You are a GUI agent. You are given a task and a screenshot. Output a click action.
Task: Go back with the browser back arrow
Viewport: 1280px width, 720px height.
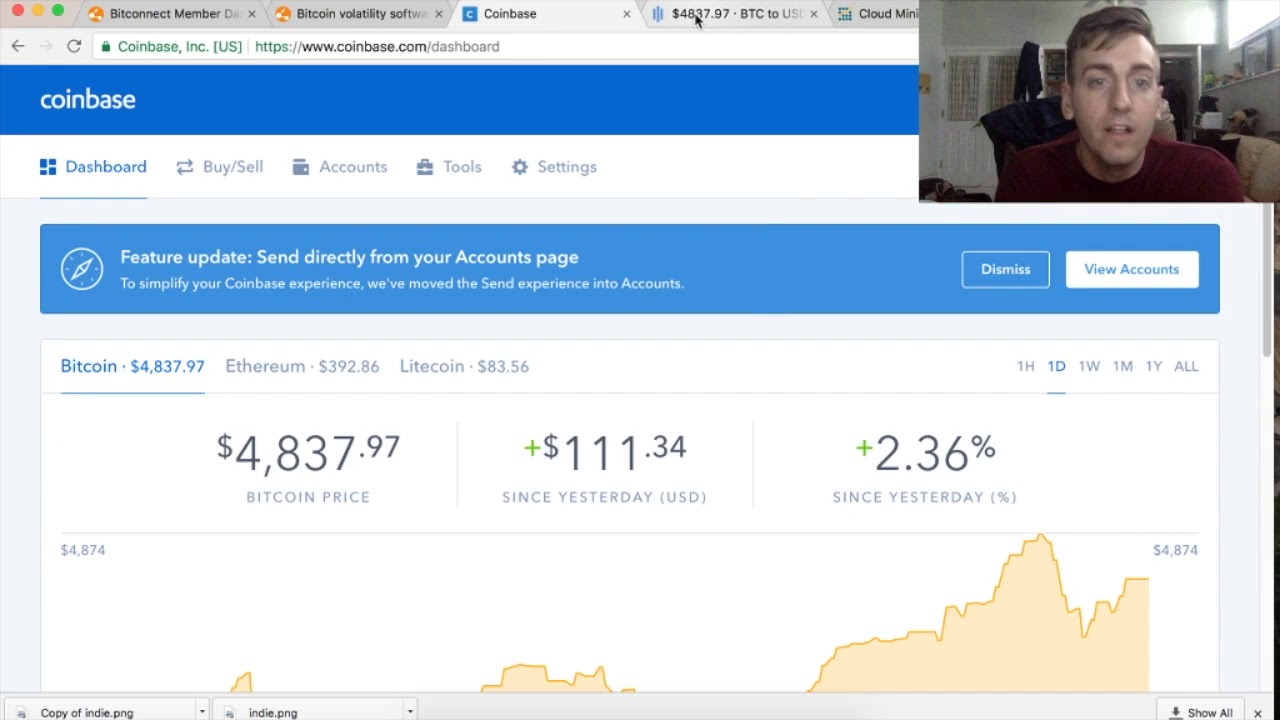[x=18, y=46]
